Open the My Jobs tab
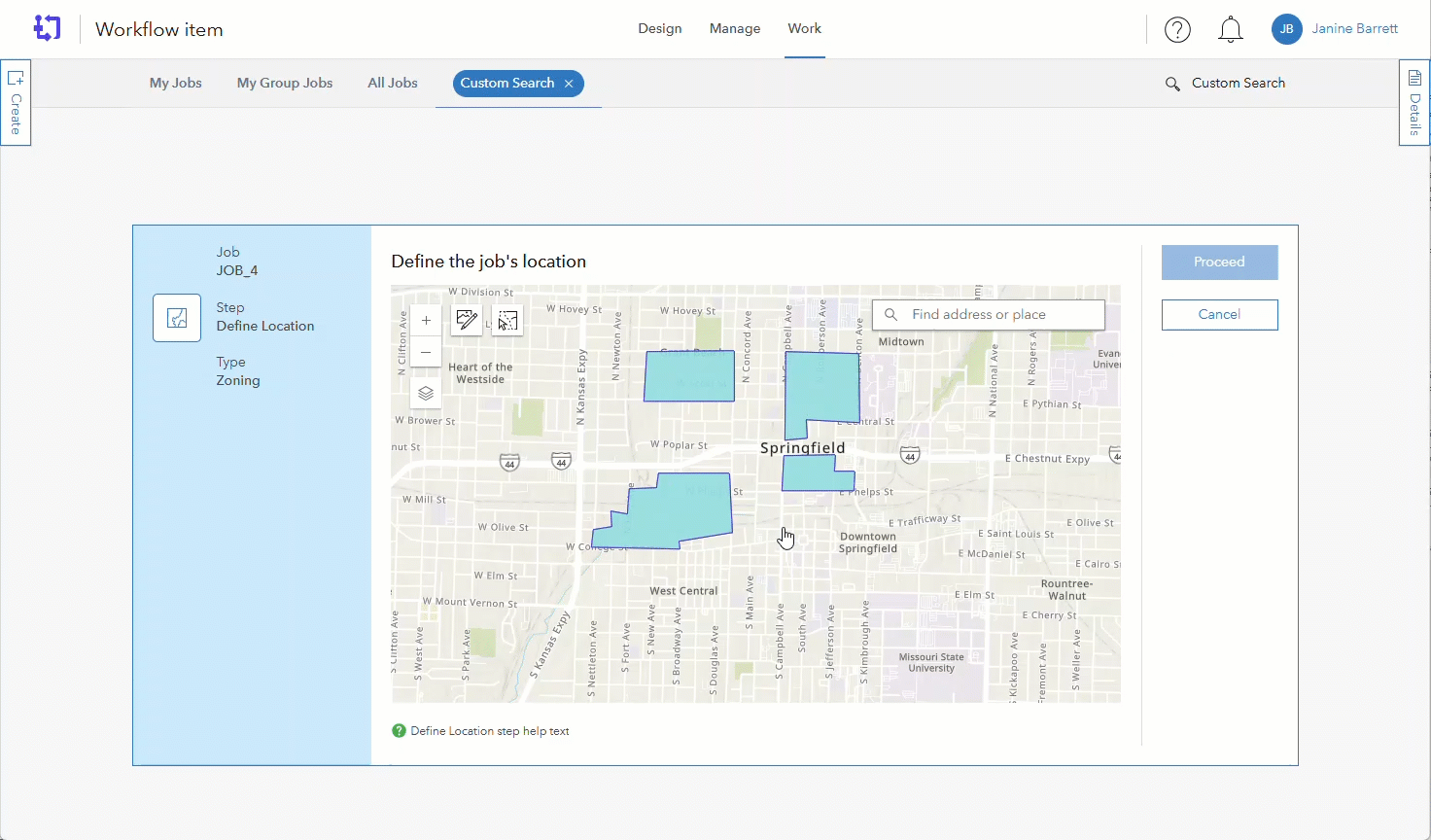Screen dimensions: 1431x840 [x=176, y=84]
